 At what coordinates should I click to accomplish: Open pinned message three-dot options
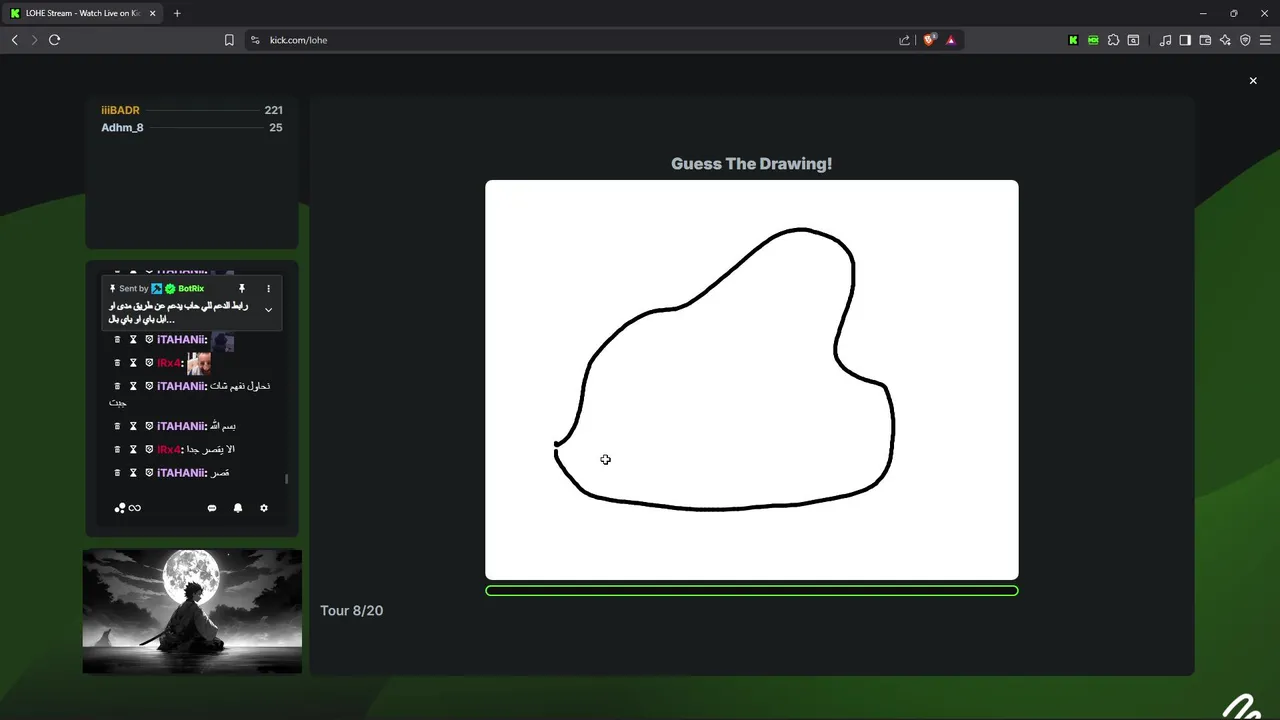[268, 289]
